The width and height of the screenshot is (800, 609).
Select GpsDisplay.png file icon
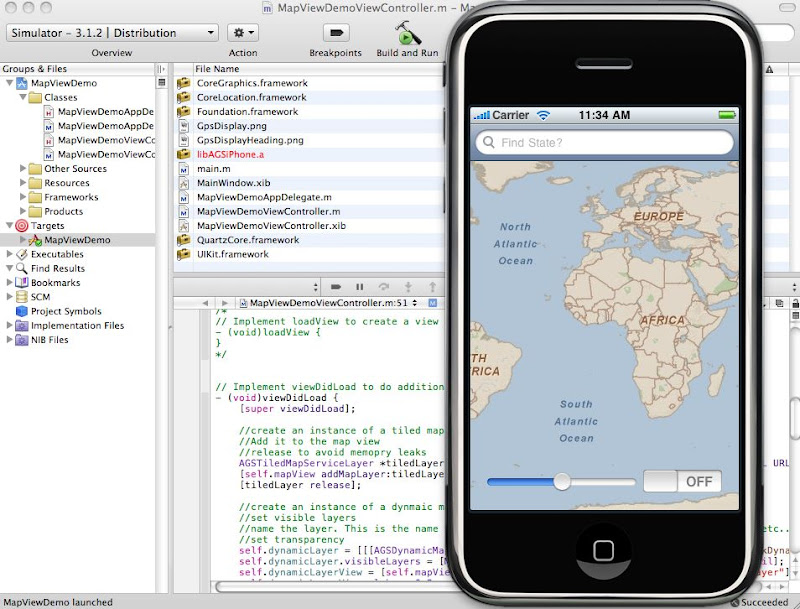(184, 125)
